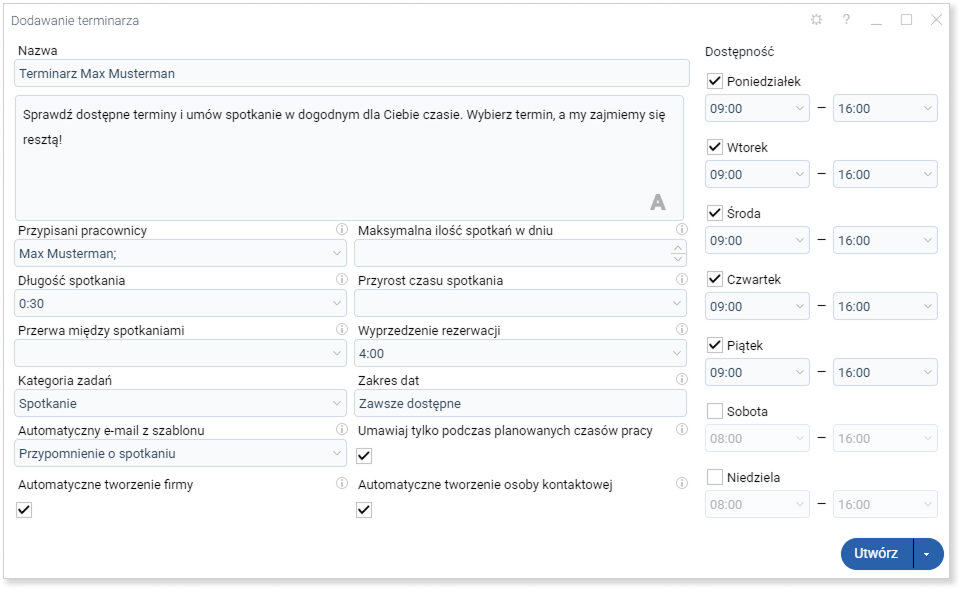Screen dimensions: 961x590
Task: Click into the description text area
Action: click(349, 158)
